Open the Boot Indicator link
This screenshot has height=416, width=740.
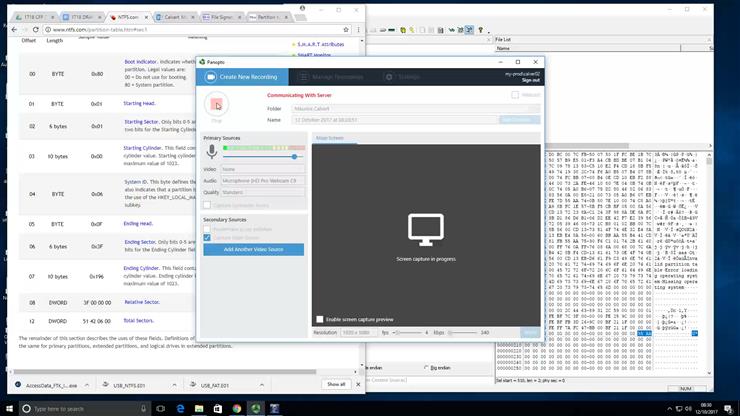click(x=140, y=62)
